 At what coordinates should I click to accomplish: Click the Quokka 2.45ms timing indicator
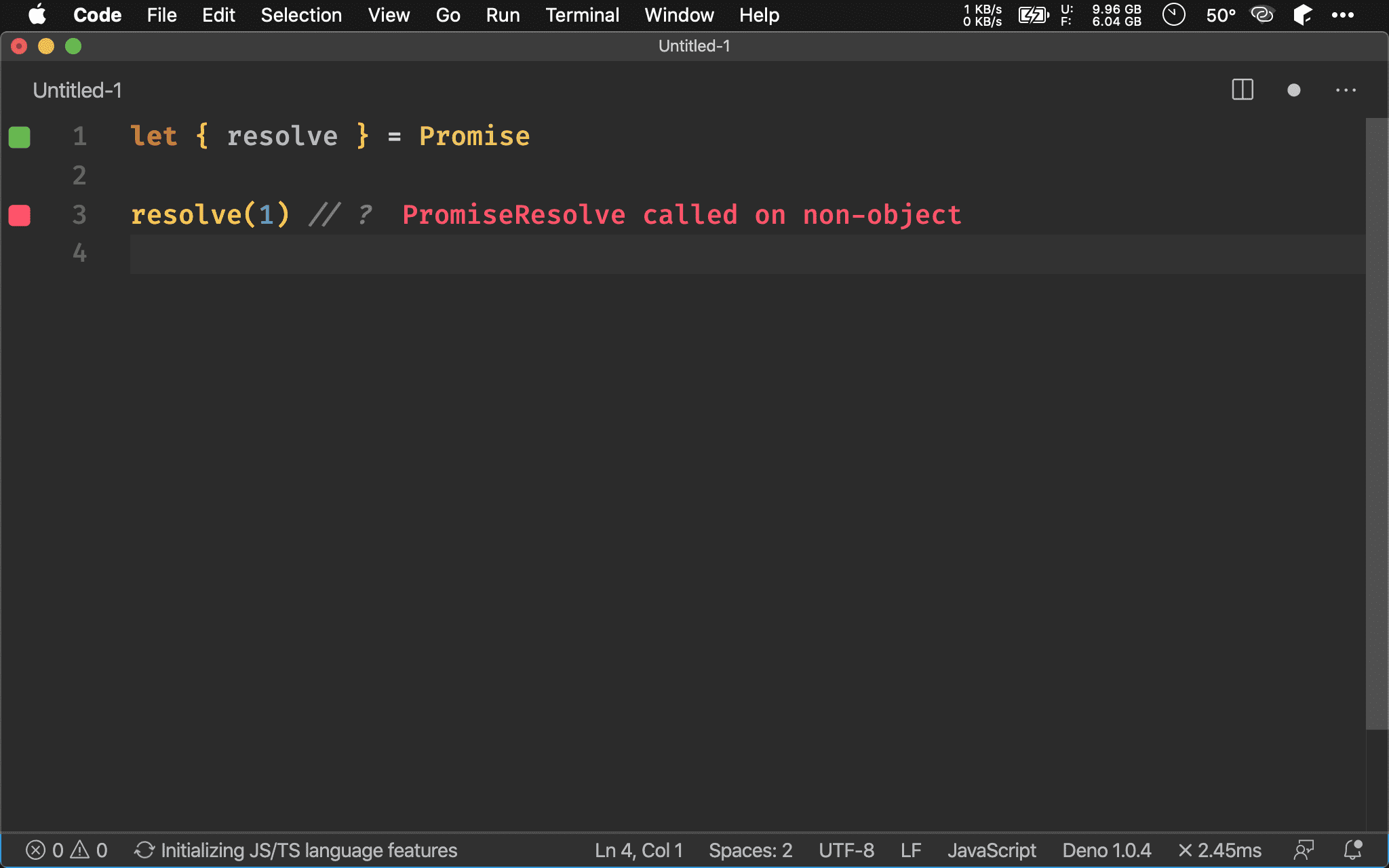coord(1219,850)
